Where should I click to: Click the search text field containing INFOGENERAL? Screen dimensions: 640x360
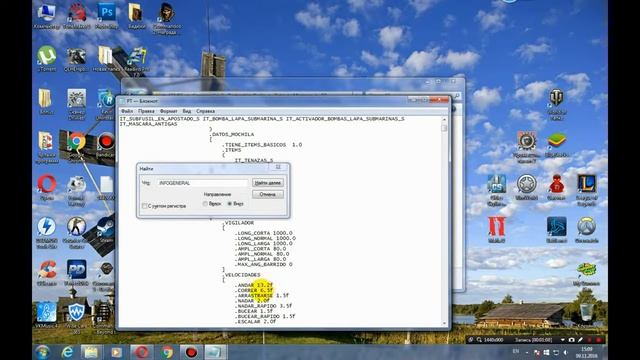203,183
